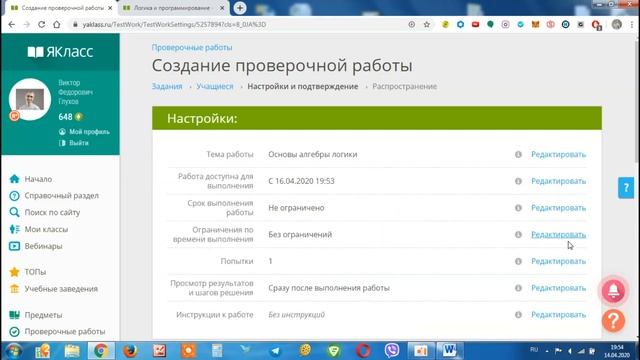
Task: Open Viber from the taskbar
Action: point(391,351)
